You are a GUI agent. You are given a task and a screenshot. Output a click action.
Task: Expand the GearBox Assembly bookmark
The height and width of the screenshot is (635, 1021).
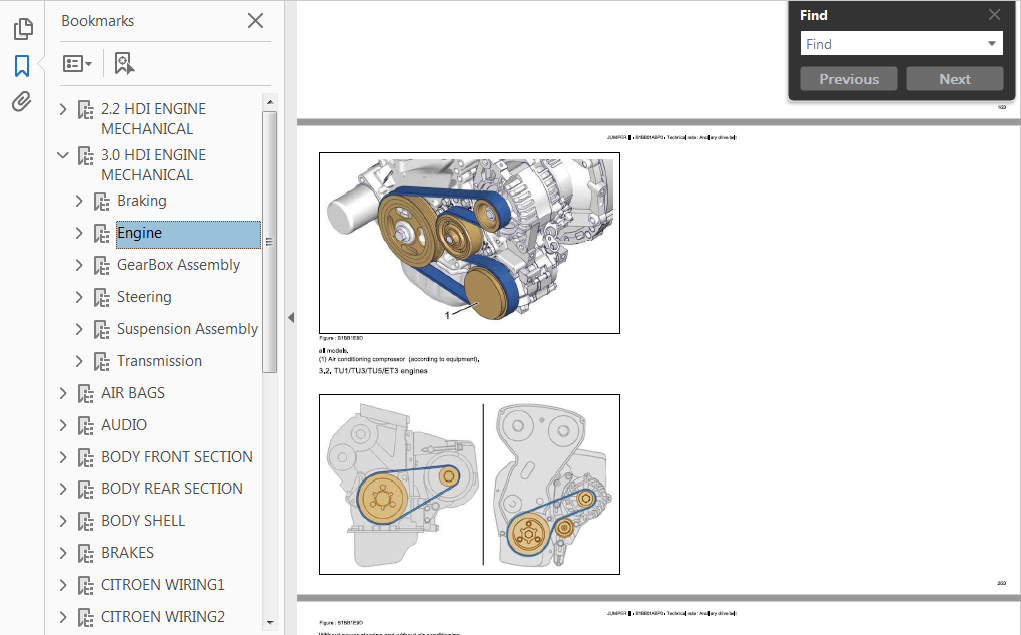79,265
